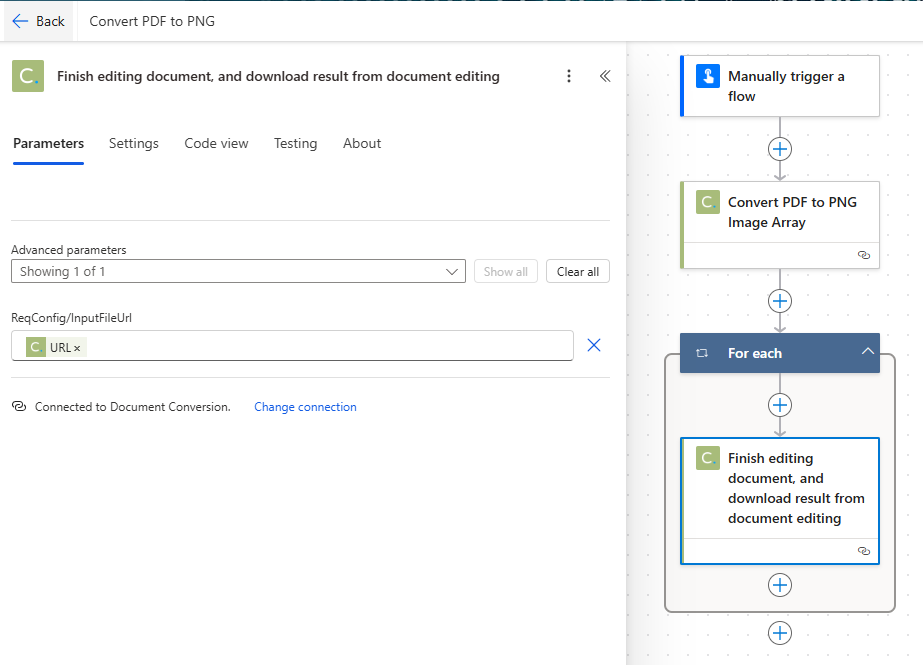Screen dimensions: 923x665
Task: Click connection link icon on Convert PDF card
Action: (x=864, y=255)
